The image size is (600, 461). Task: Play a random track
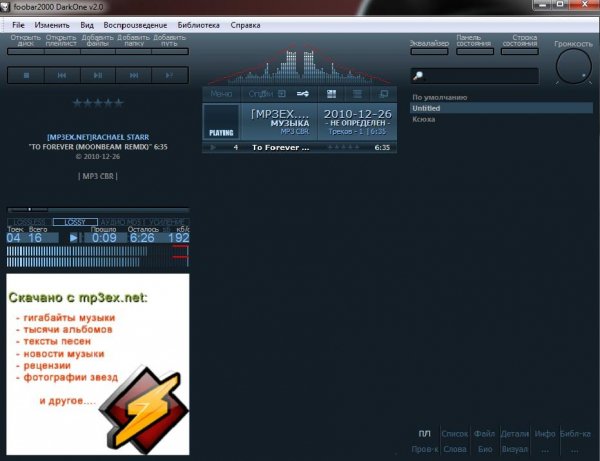(x=170, y=75)
